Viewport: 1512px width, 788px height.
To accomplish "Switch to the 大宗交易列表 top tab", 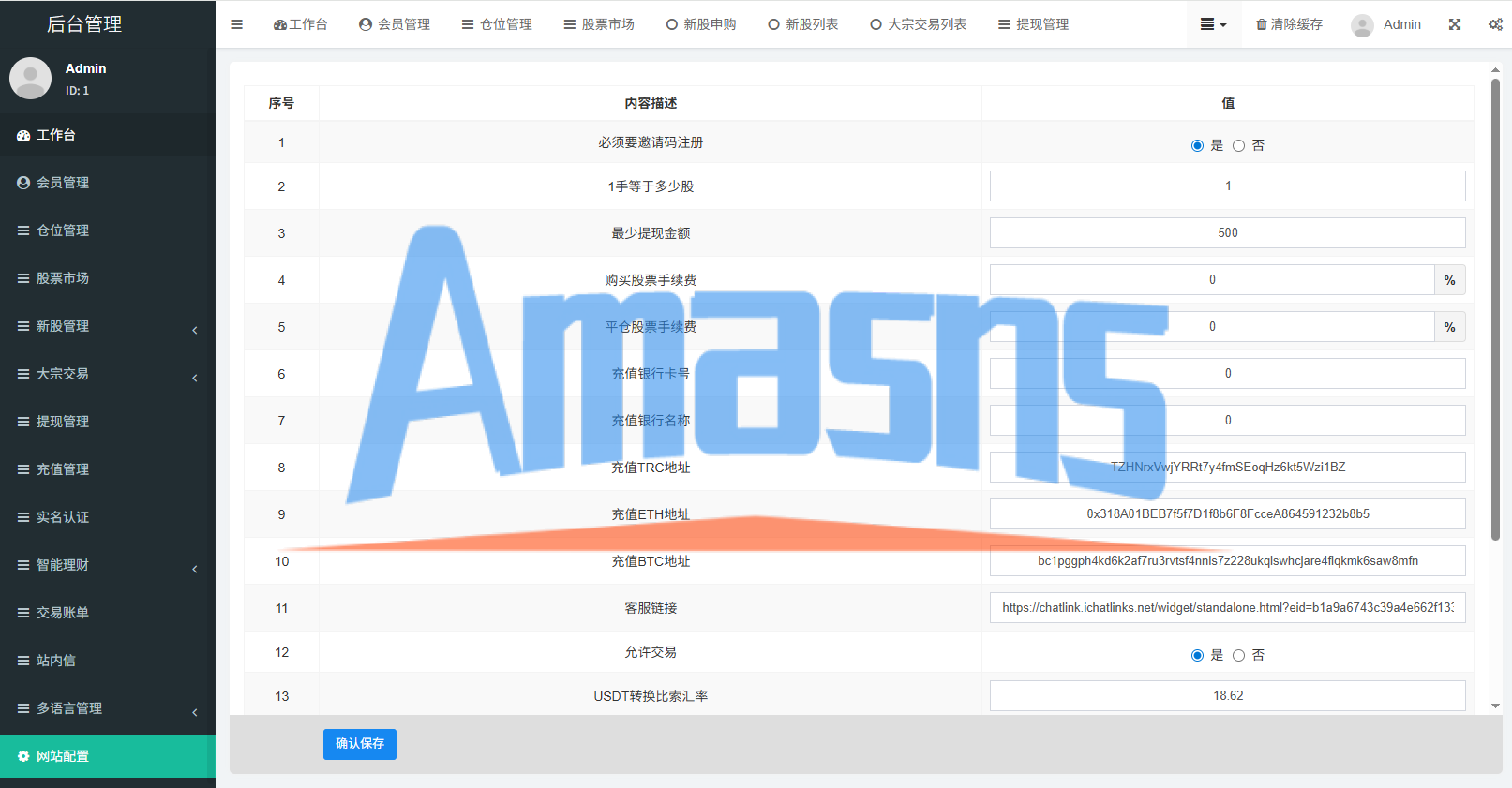I will [918, 24].
